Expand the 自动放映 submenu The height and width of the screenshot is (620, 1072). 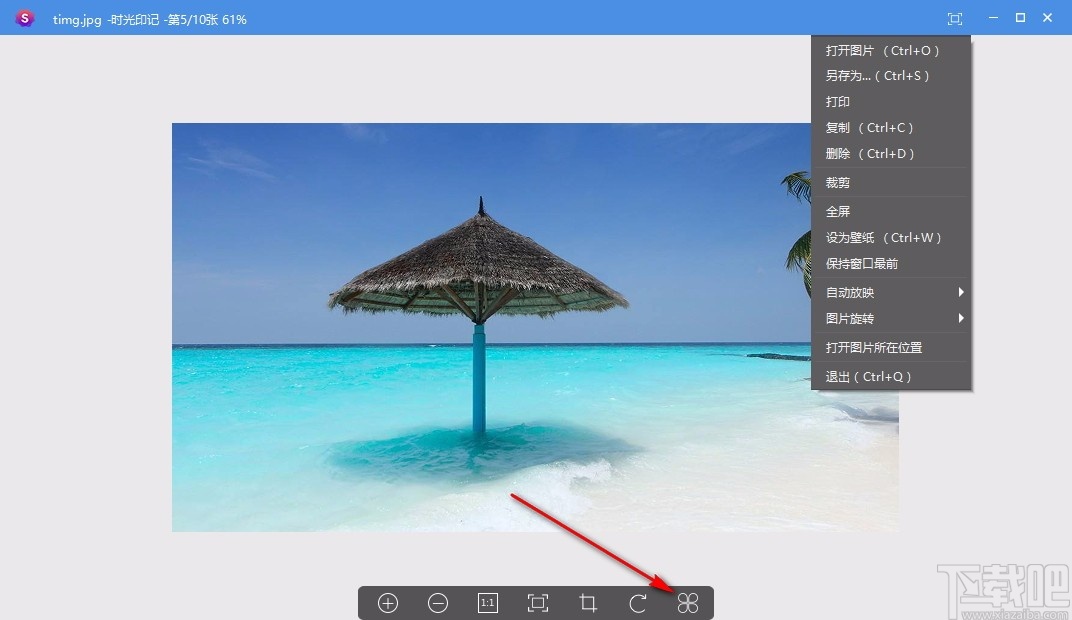click(891, 293)
